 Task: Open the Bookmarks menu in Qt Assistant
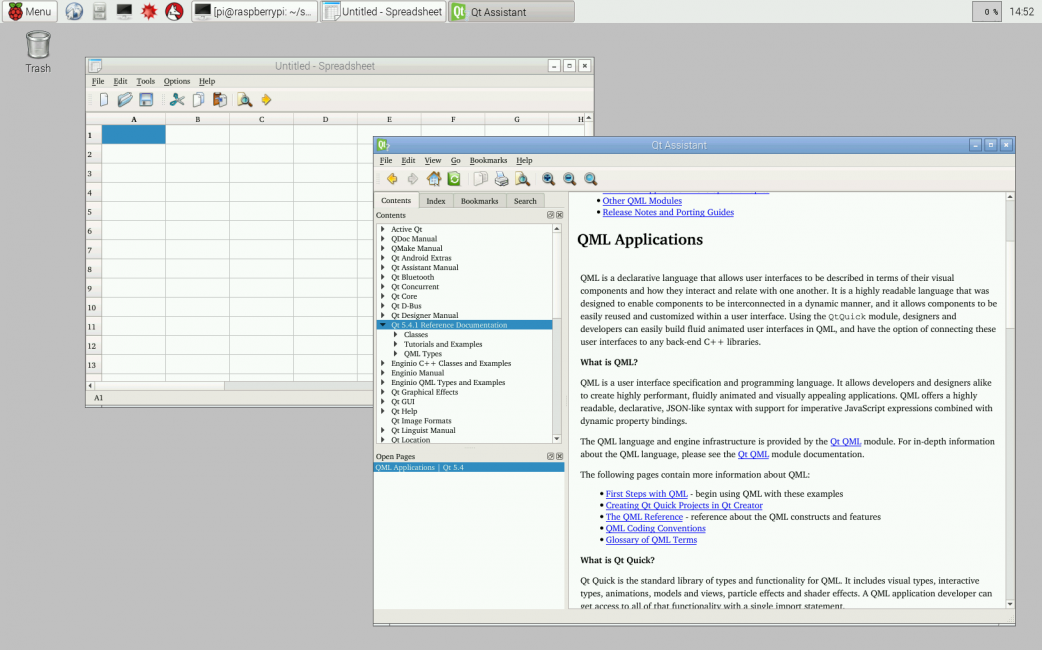click(488, 160)
